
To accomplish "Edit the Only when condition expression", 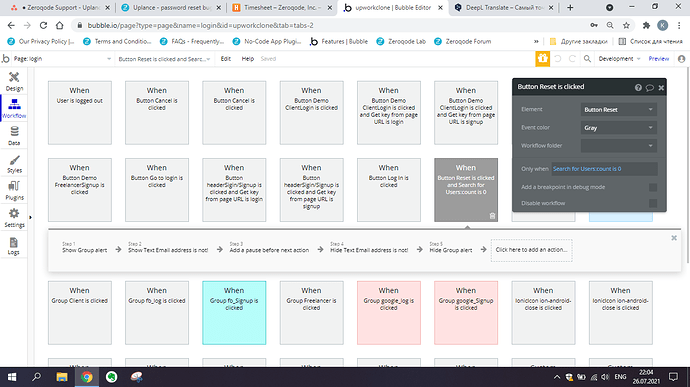I will tap(604, 169).
